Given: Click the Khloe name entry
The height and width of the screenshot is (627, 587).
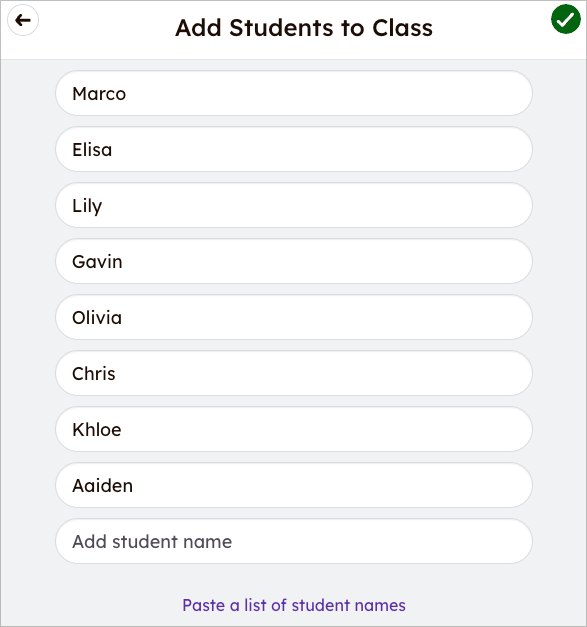Looking at the screenshot, I should 294,429.
